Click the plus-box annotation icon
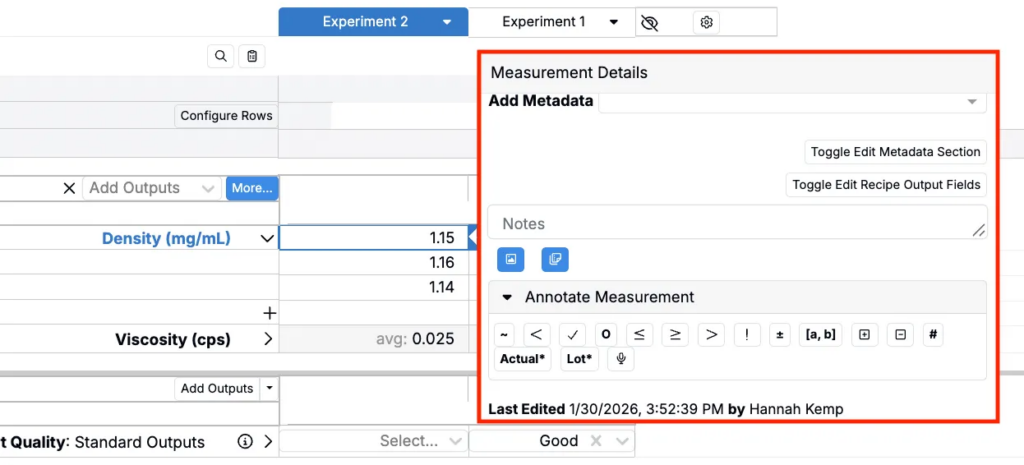Image resolution: width=1024 pixels, height=465 pixels. pos(865,335)
